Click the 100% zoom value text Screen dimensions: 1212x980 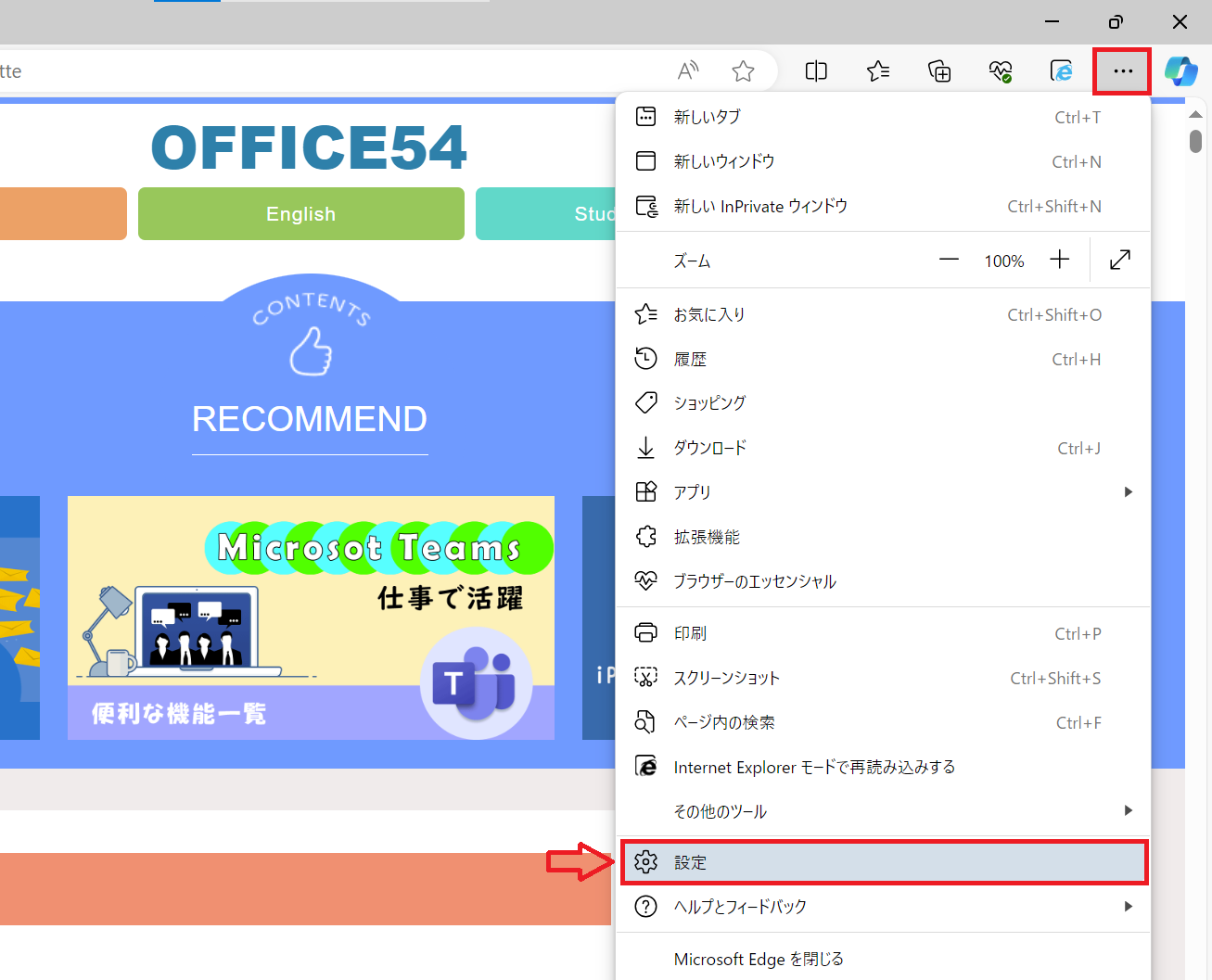point(1004,261)
